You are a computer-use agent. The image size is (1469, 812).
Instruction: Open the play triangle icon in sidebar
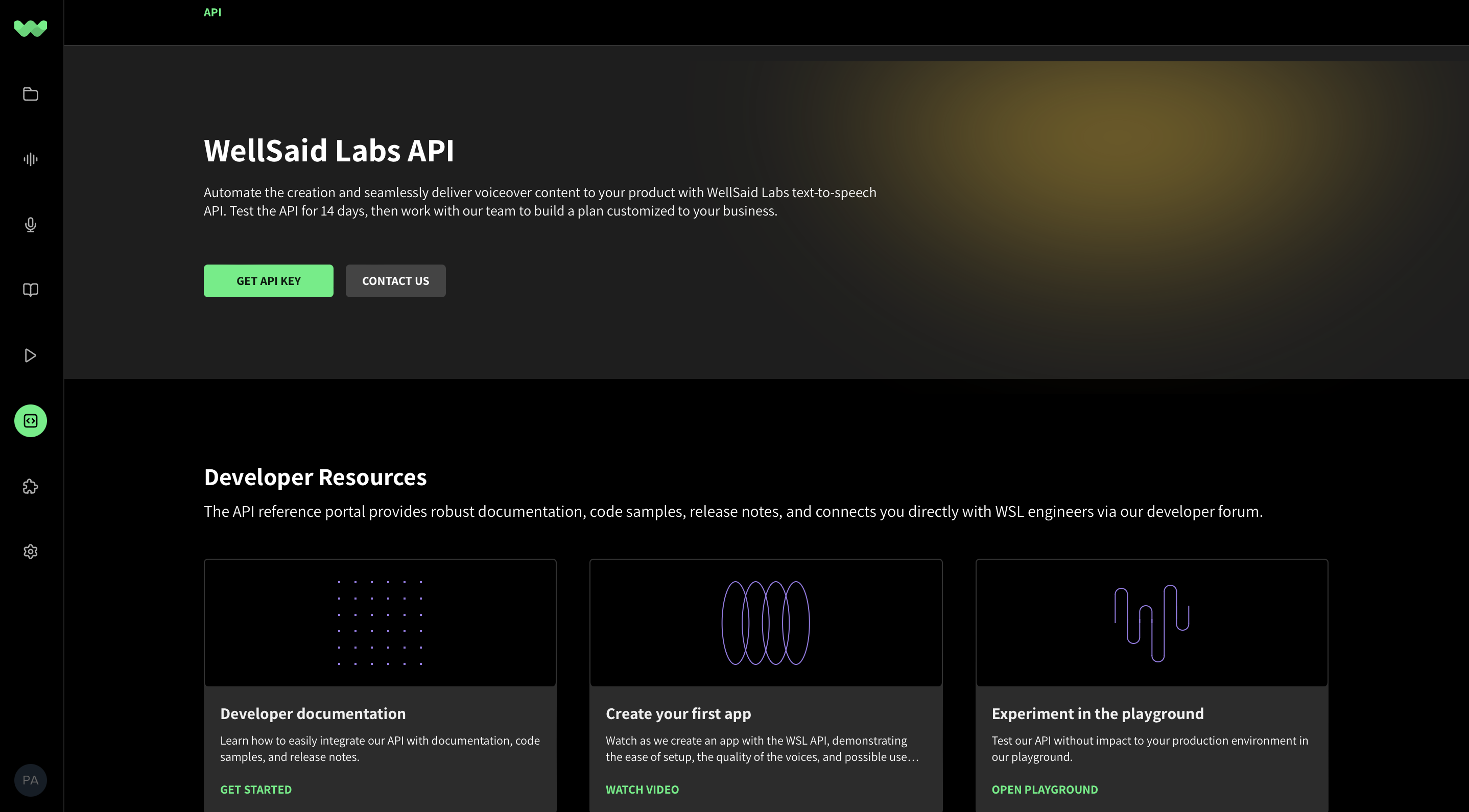tap(31, 355)
